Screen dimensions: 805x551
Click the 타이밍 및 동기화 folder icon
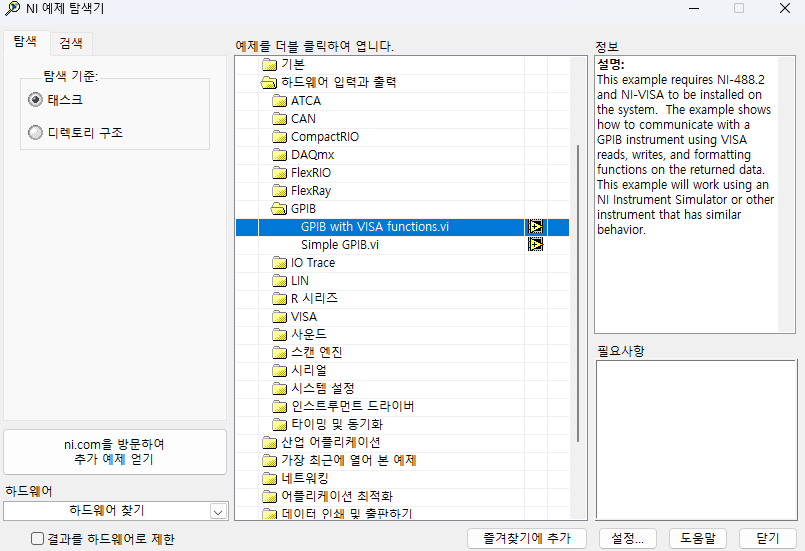[x=279, y=425]
